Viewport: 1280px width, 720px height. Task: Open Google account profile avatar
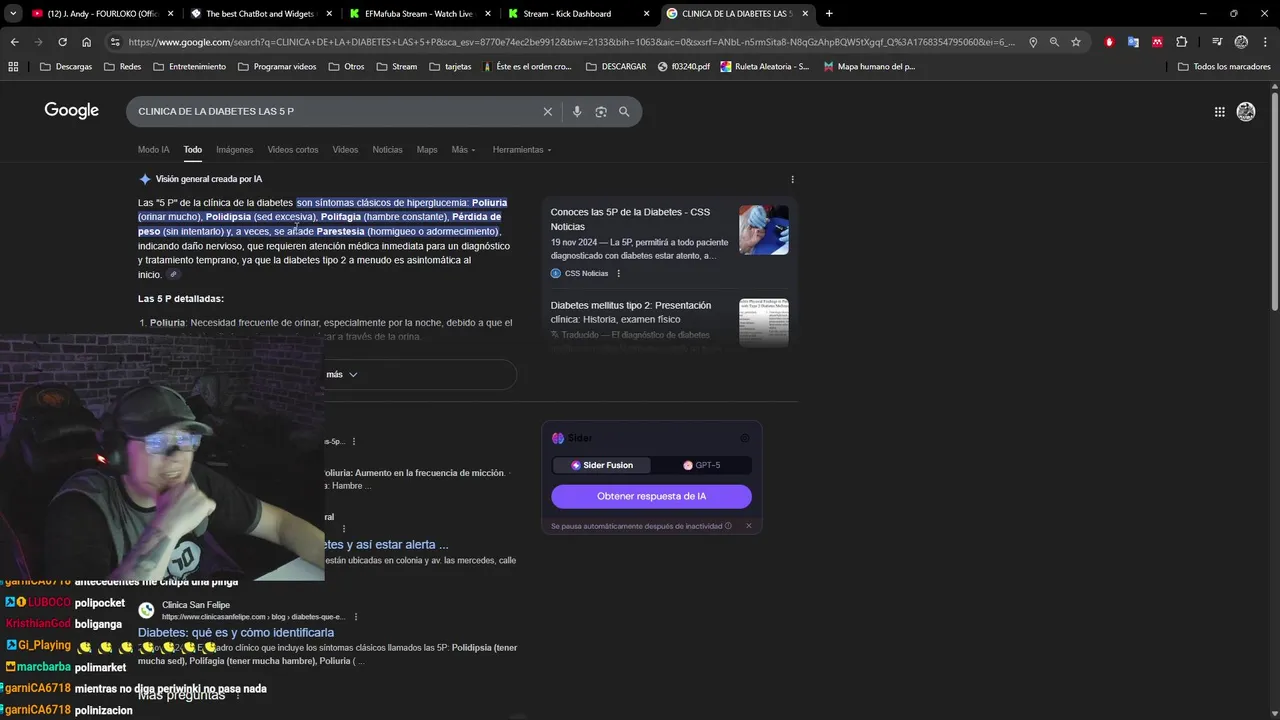pos(1246,112)
